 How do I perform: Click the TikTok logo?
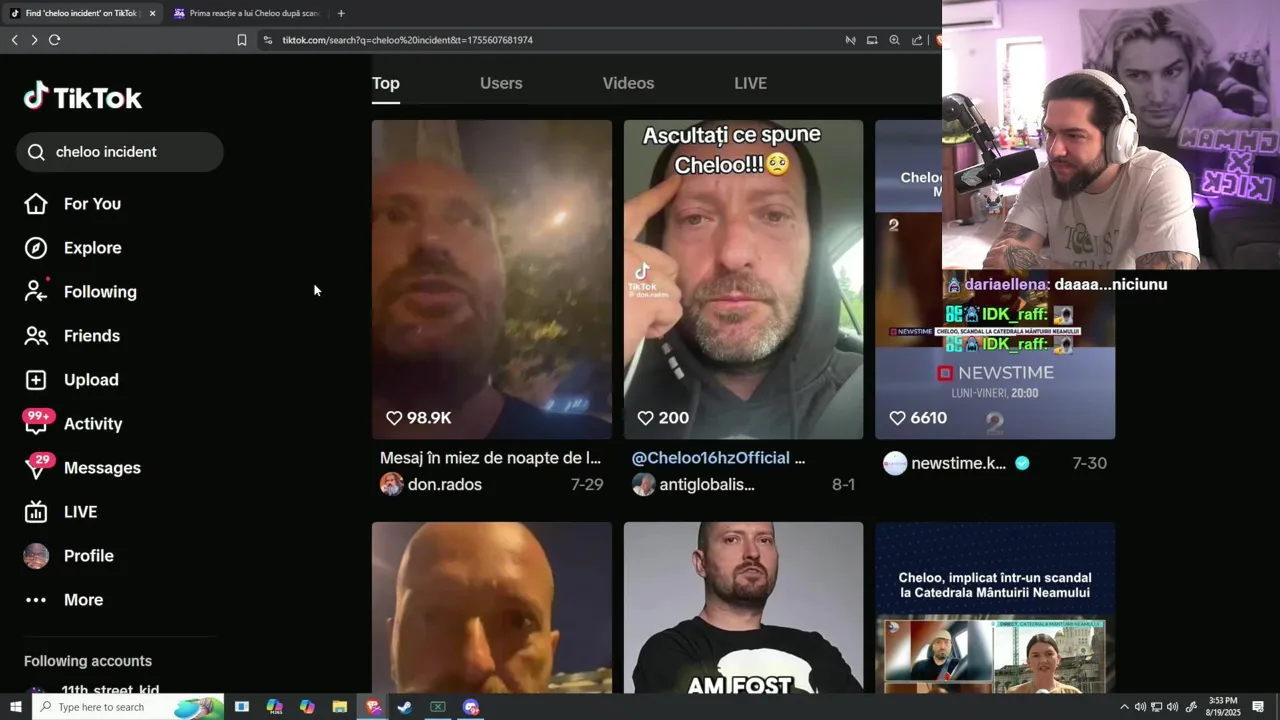pyautogui.click(x=83, y=97)
